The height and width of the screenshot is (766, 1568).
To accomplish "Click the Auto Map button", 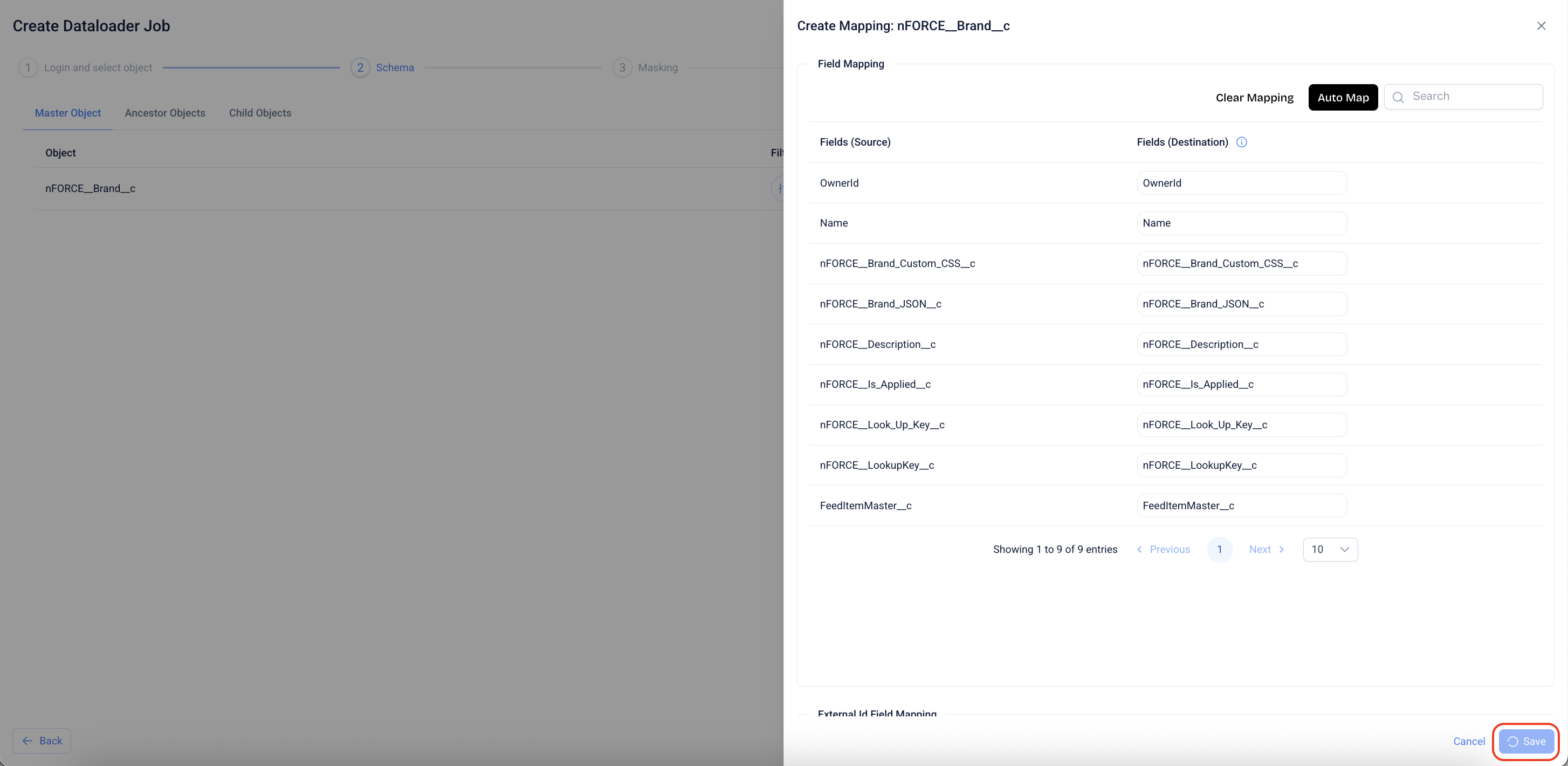I will tap(1343, 98).
